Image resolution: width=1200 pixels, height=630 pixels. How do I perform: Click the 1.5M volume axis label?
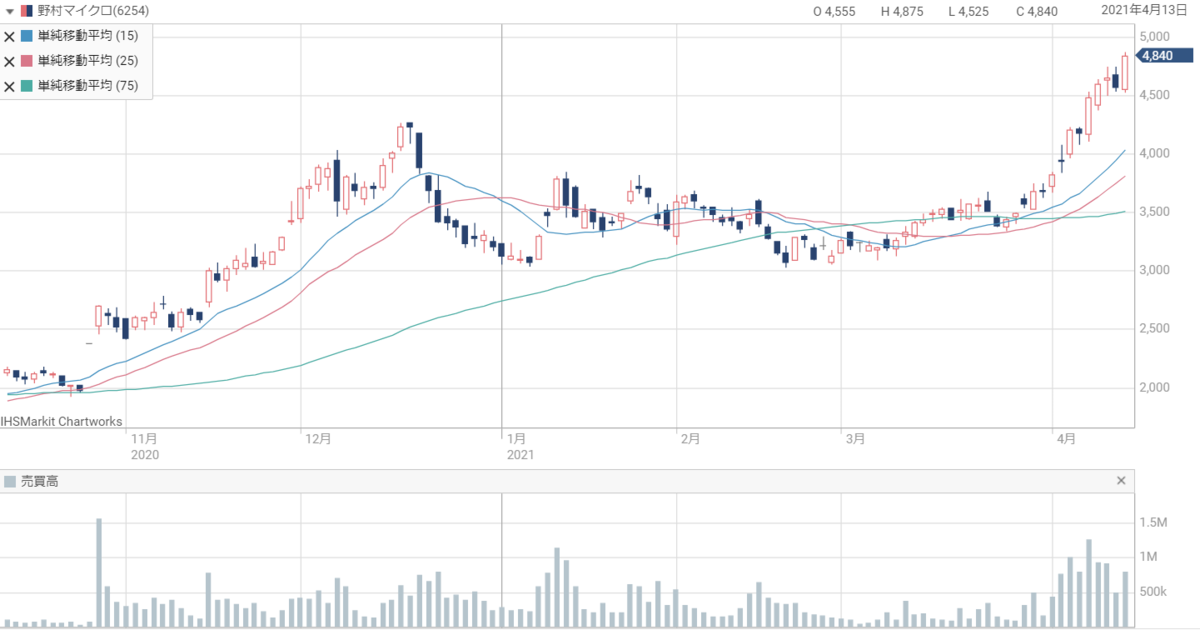click(1155, 522)
